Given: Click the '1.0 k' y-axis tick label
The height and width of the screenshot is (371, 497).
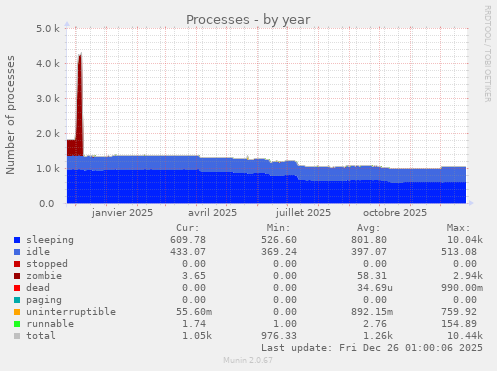Looking at the screenshot, I should coord(48,169).
